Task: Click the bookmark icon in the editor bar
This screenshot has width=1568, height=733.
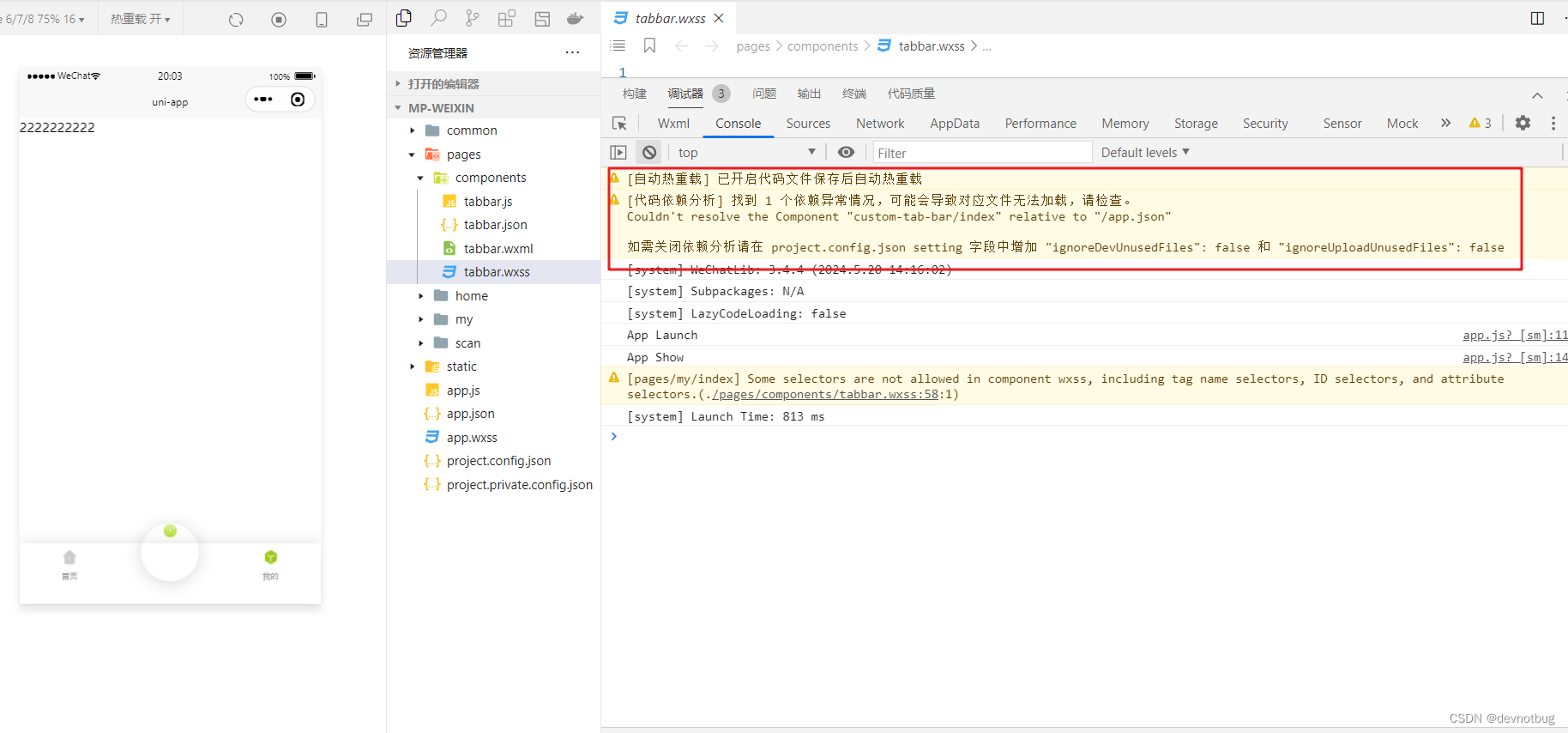Action: click(649, 45)
